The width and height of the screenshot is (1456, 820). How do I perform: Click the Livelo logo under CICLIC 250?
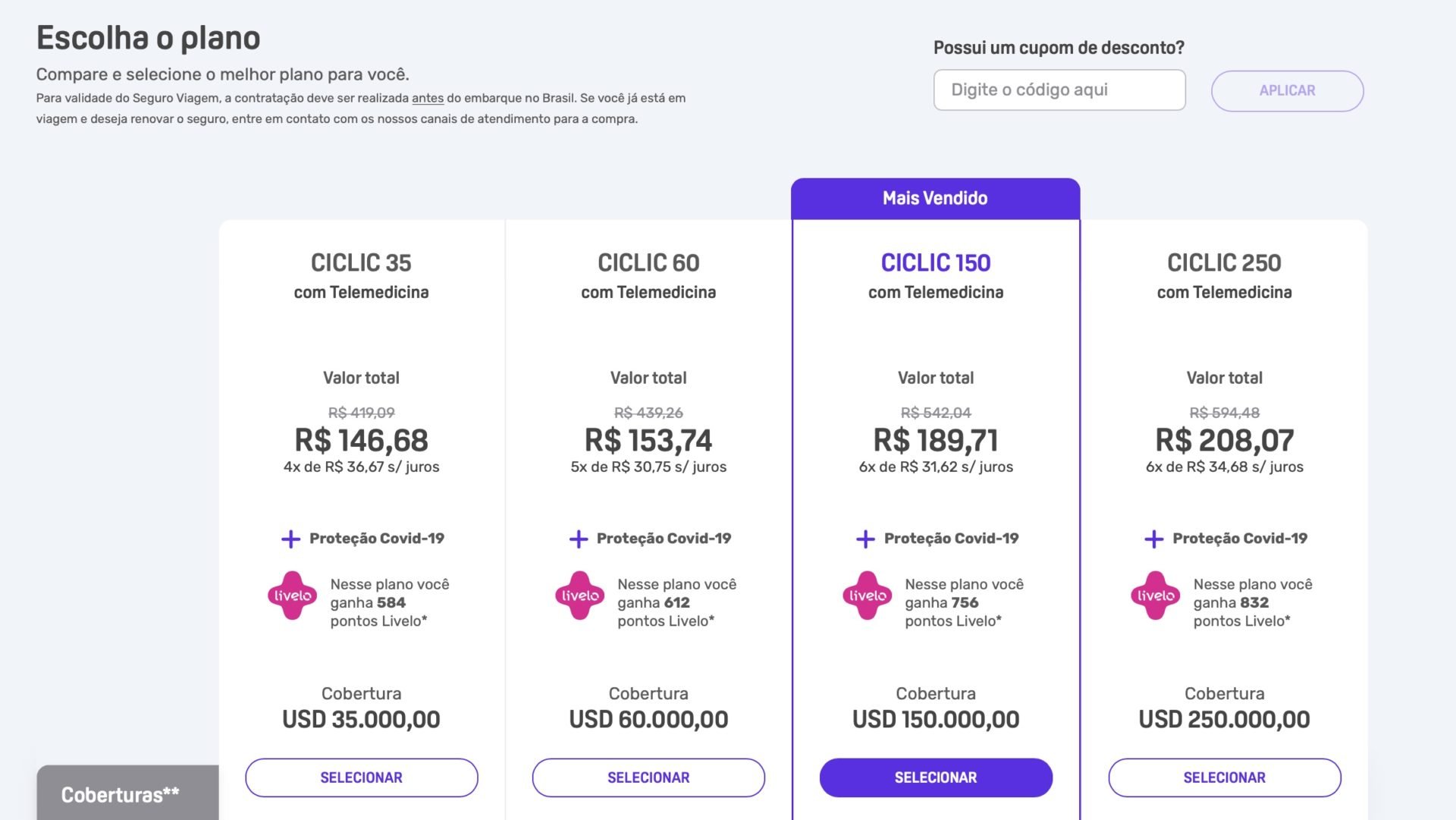tap(1155, 595)
